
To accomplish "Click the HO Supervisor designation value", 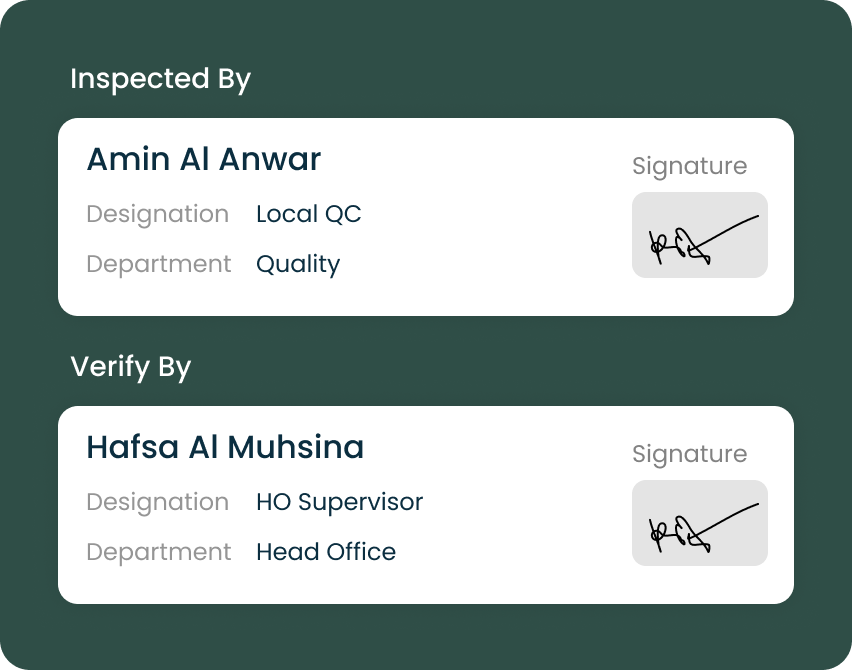I will (339, 502).
